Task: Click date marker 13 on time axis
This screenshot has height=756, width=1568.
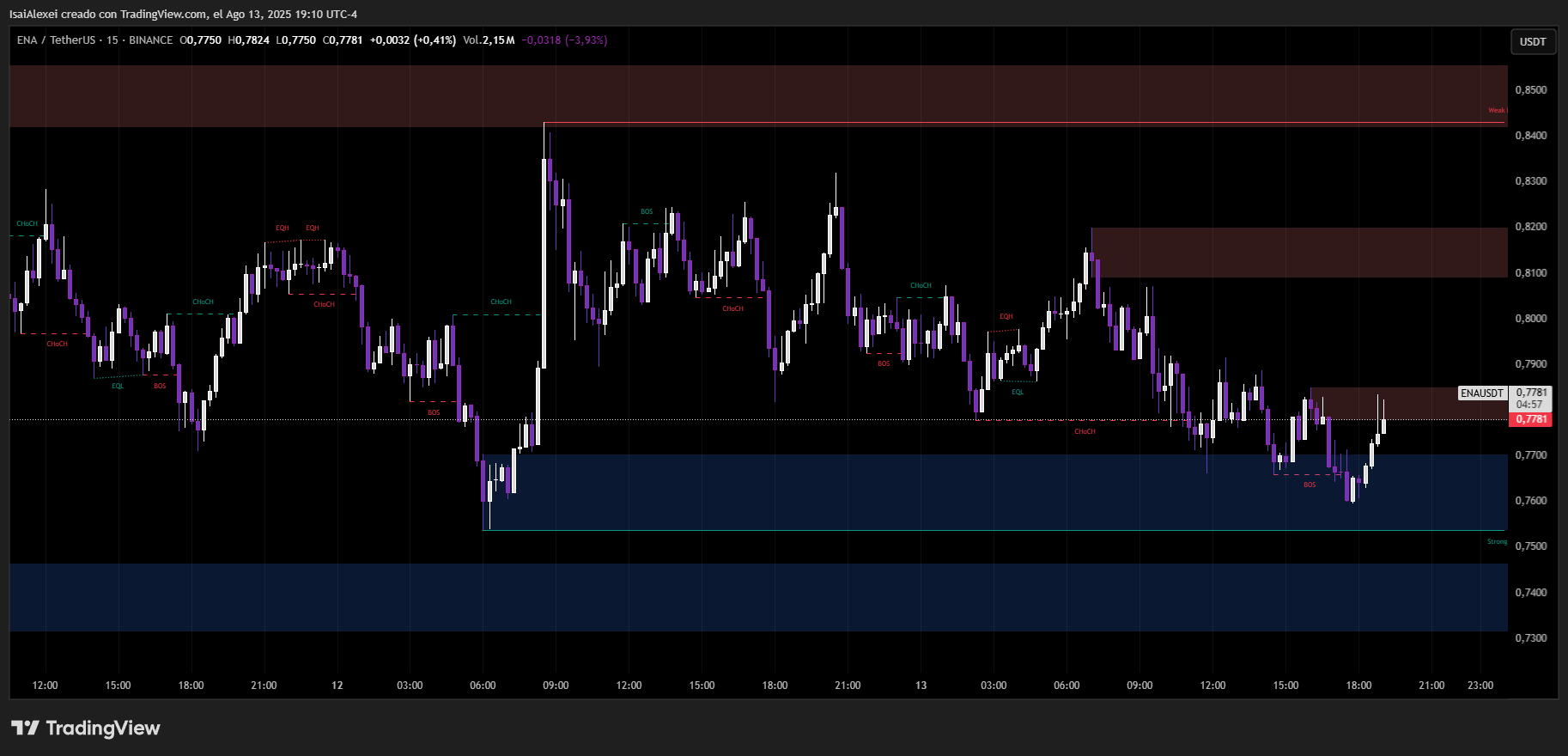Action: (x=921, y=686)
